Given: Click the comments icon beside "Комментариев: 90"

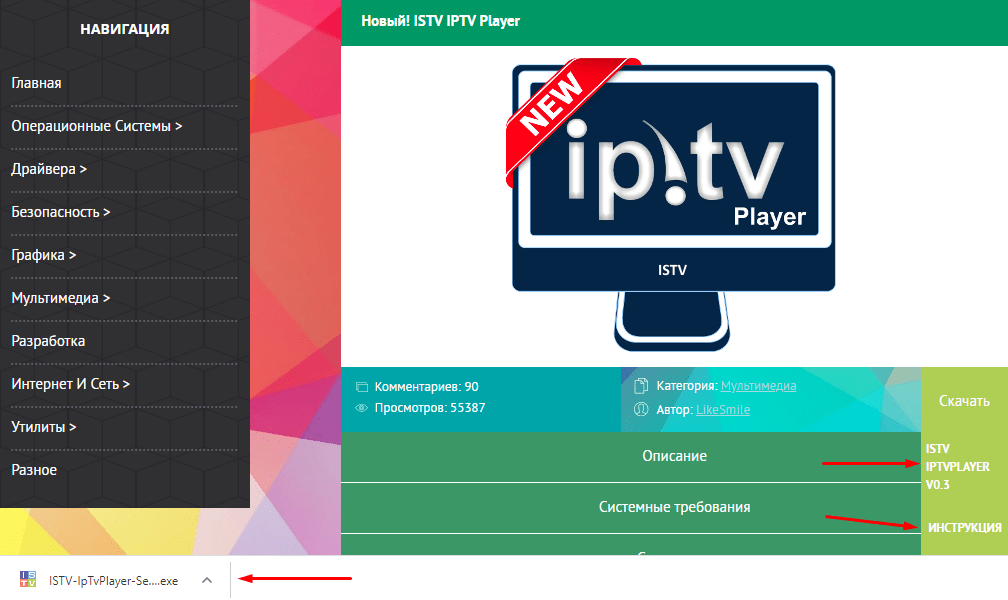Looking at the screenshot, I should pos(362,385).
